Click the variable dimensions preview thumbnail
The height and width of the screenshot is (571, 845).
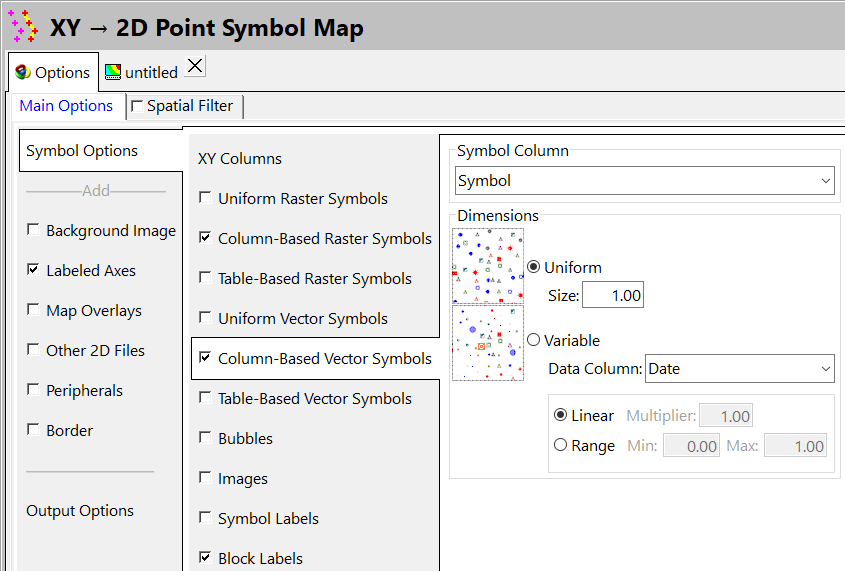487,342
